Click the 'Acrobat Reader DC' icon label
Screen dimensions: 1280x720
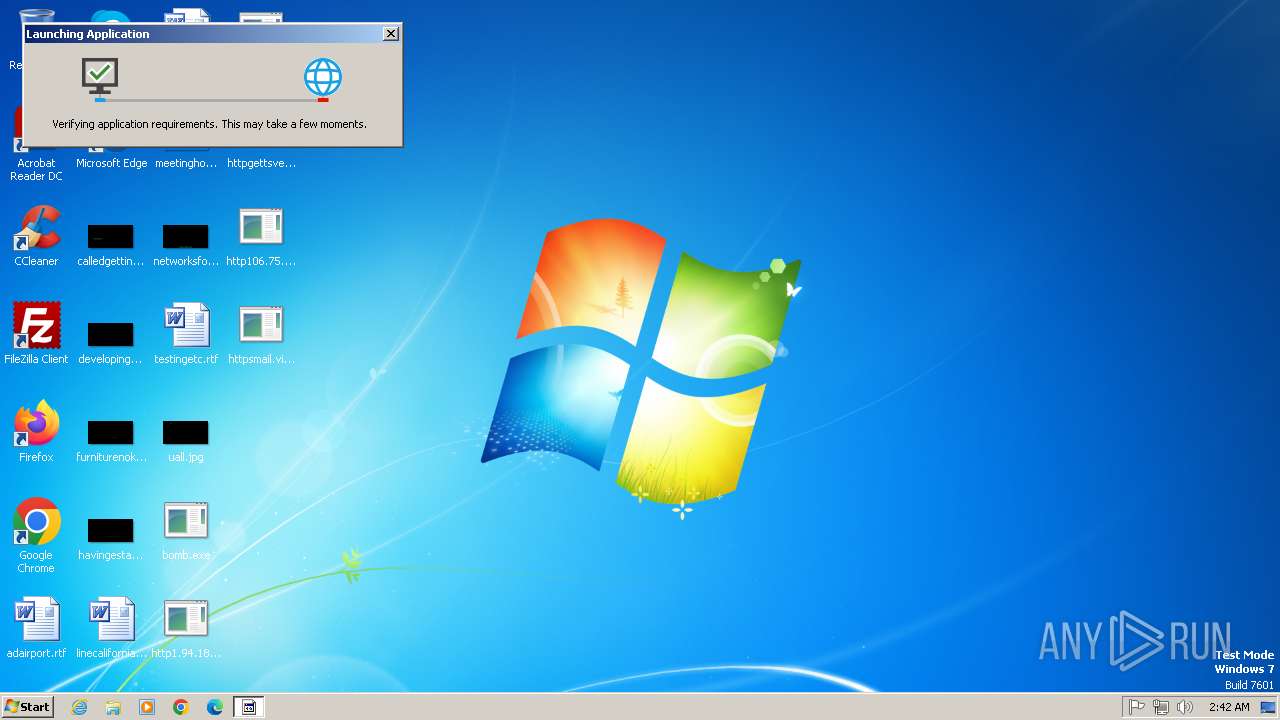(36, 169)
